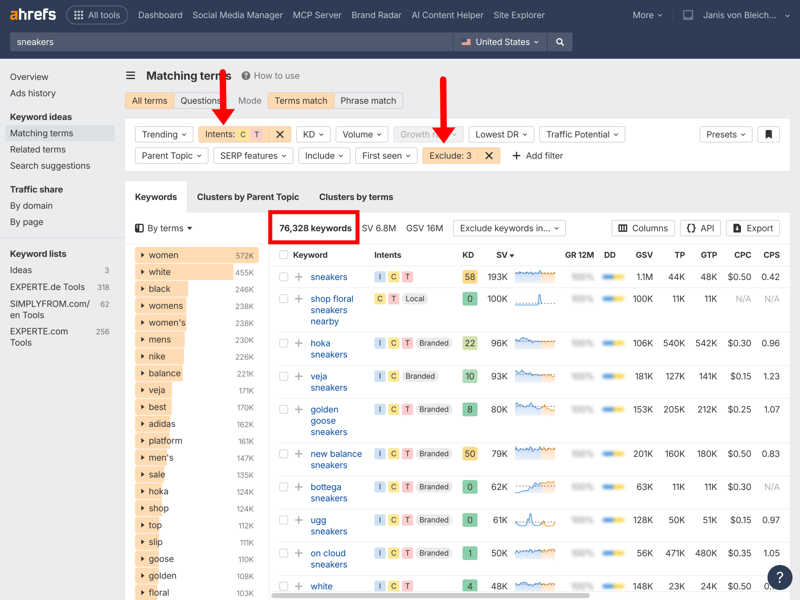Expand the Volume filter dropdown
This screenshot has height=600, width=800.
tap(361, 134)
